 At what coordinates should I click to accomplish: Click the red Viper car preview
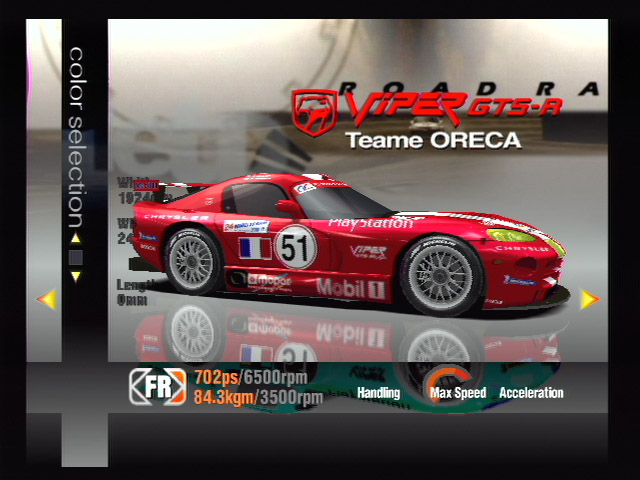pyautogui.click(x=351, y=245)
